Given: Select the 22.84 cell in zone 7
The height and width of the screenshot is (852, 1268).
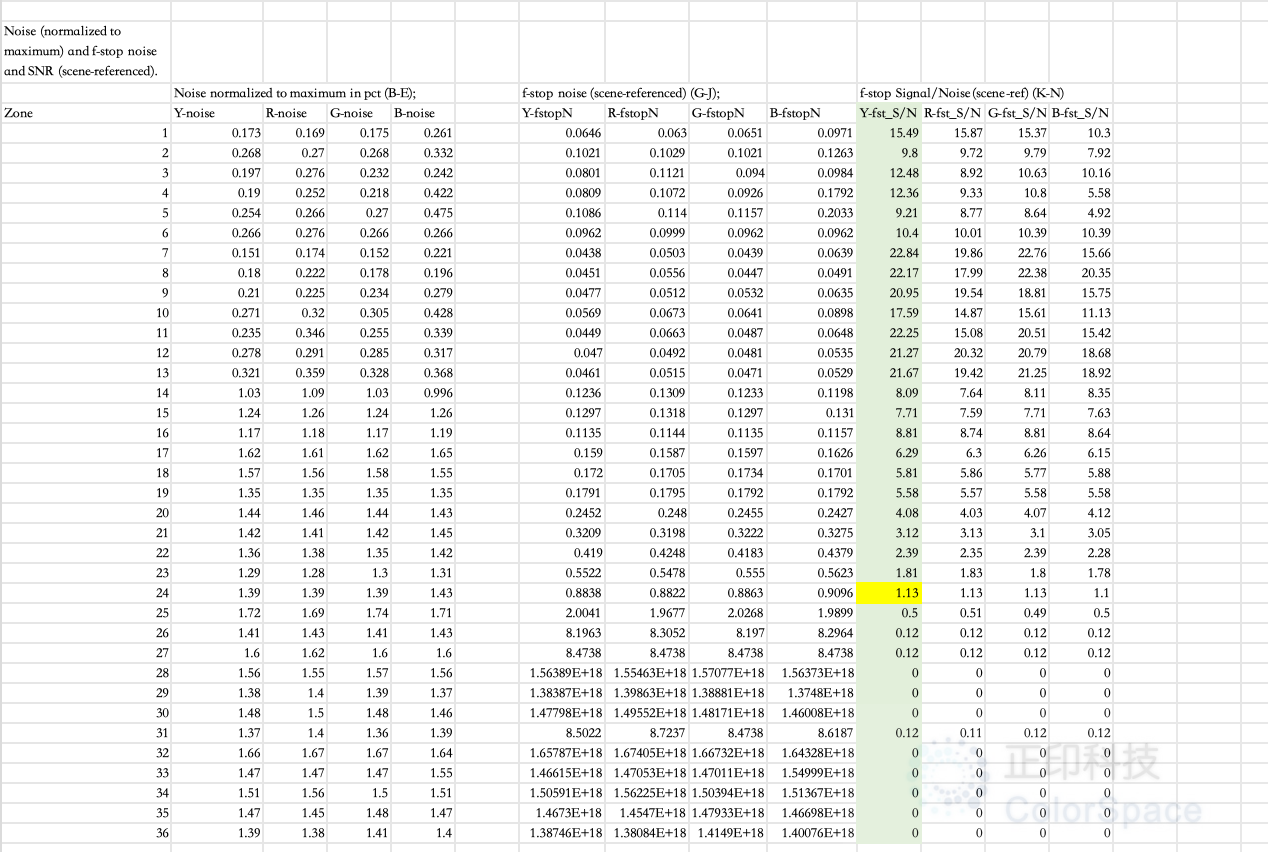Looking at the screenshot, I should tap(889, 253).
